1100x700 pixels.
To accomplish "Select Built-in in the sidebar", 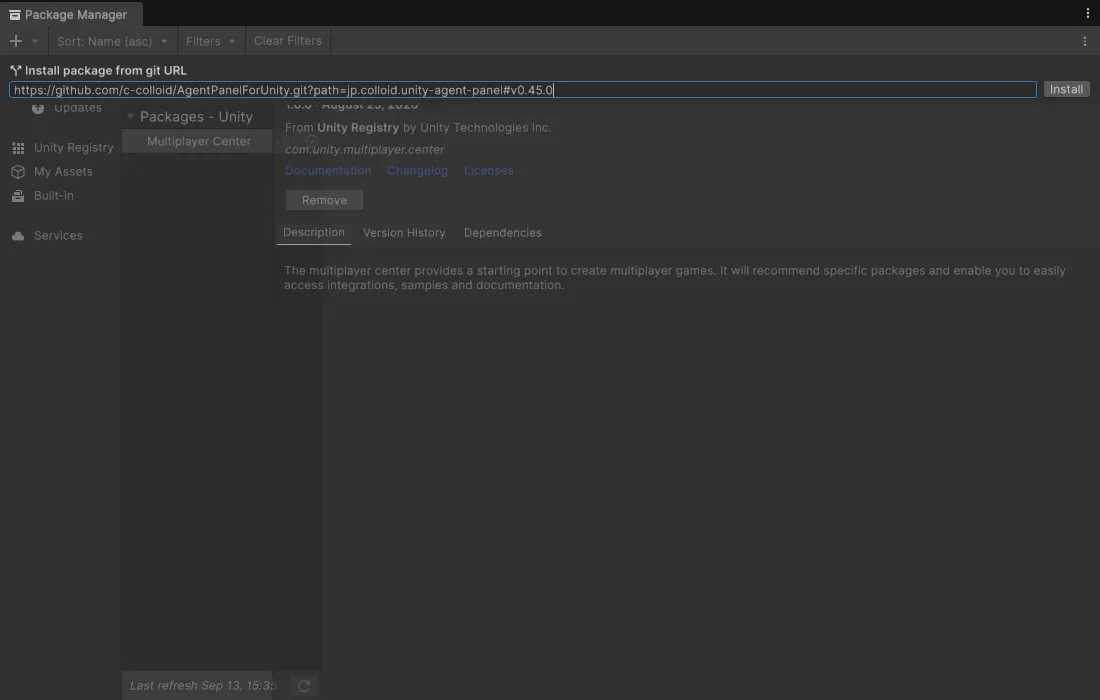I will click(x=54, y=196).
